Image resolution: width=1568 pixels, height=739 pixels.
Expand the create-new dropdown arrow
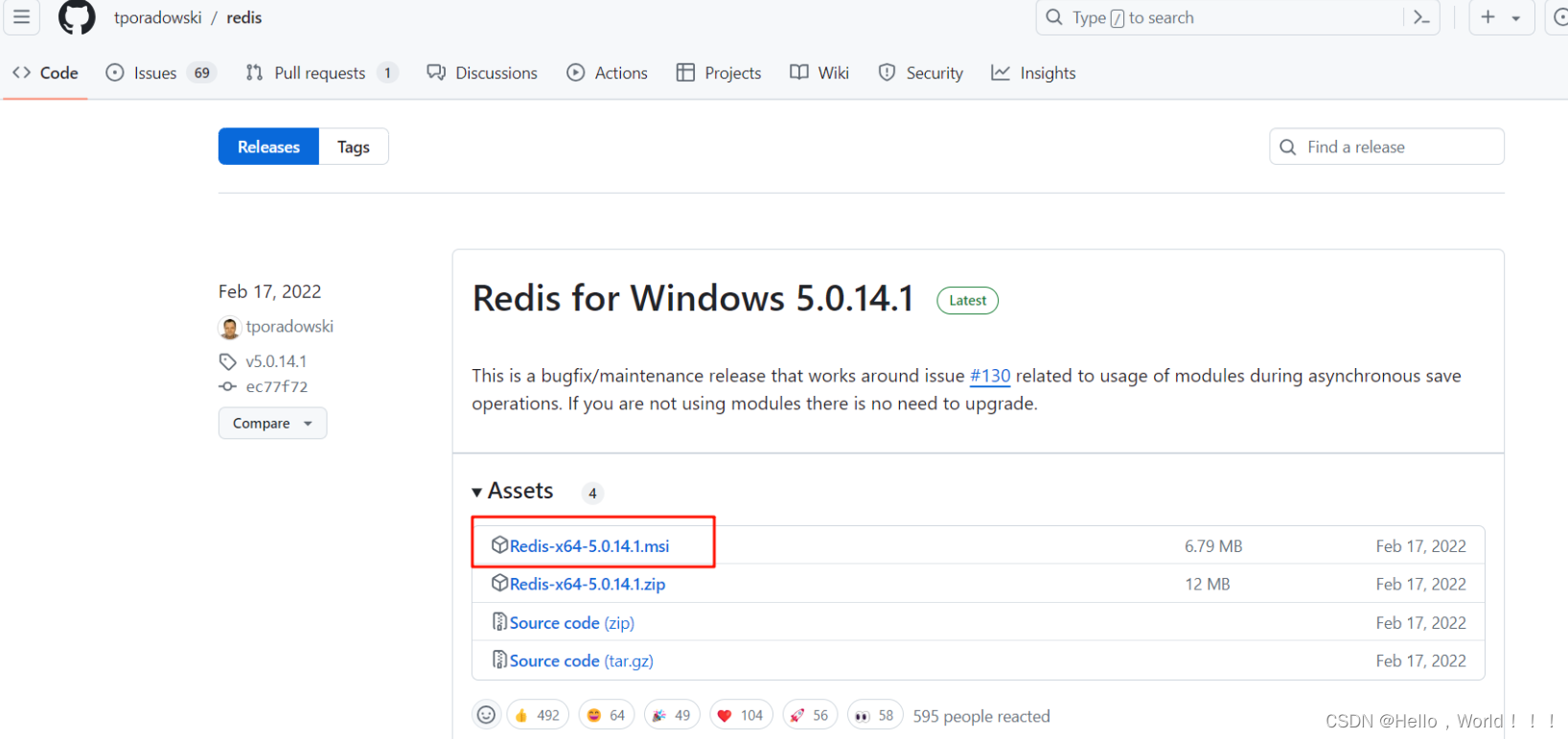click(x=1516, y=18)
